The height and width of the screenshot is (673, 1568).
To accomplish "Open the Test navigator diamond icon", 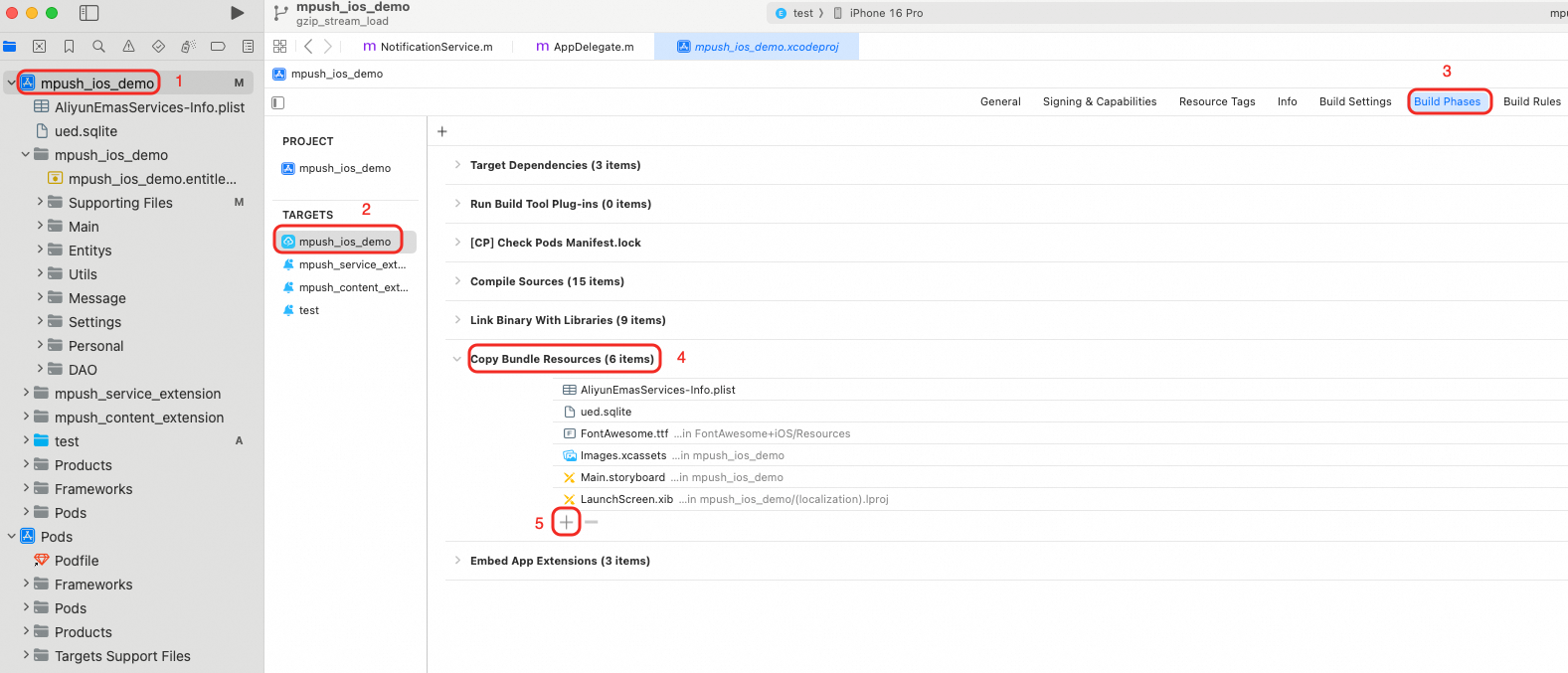I will [158, 47].
